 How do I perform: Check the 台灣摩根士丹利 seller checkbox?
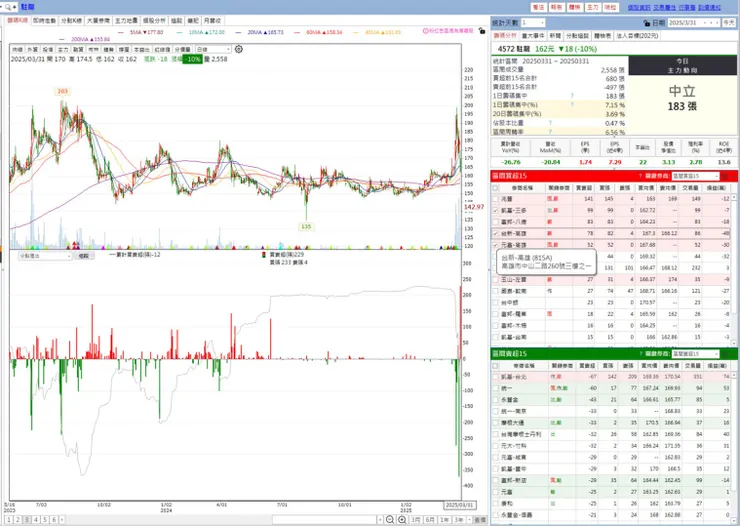(495, 434)
